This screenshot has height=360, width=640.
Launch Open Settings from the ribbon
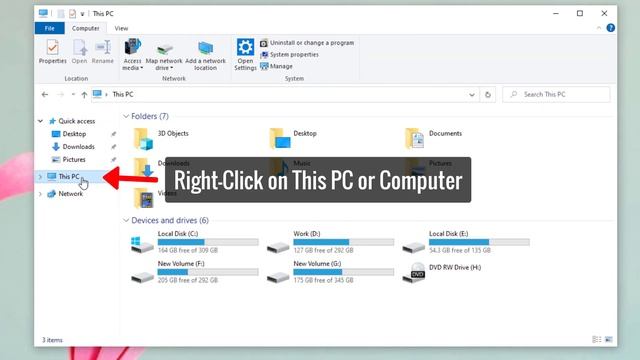[x=245, y=55]
